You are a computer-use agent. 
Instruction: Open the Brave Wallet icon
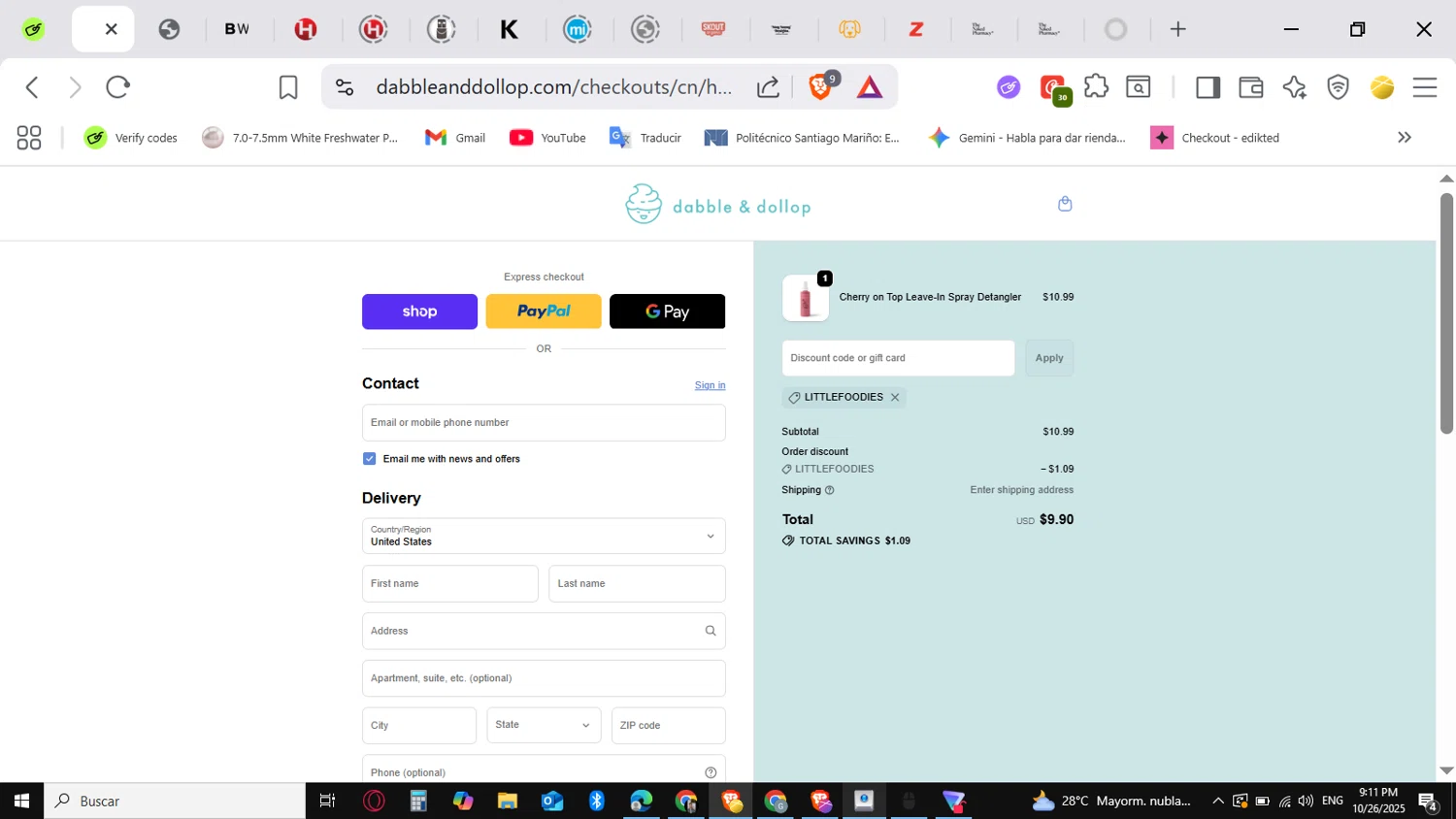(x=1251, y=87)
